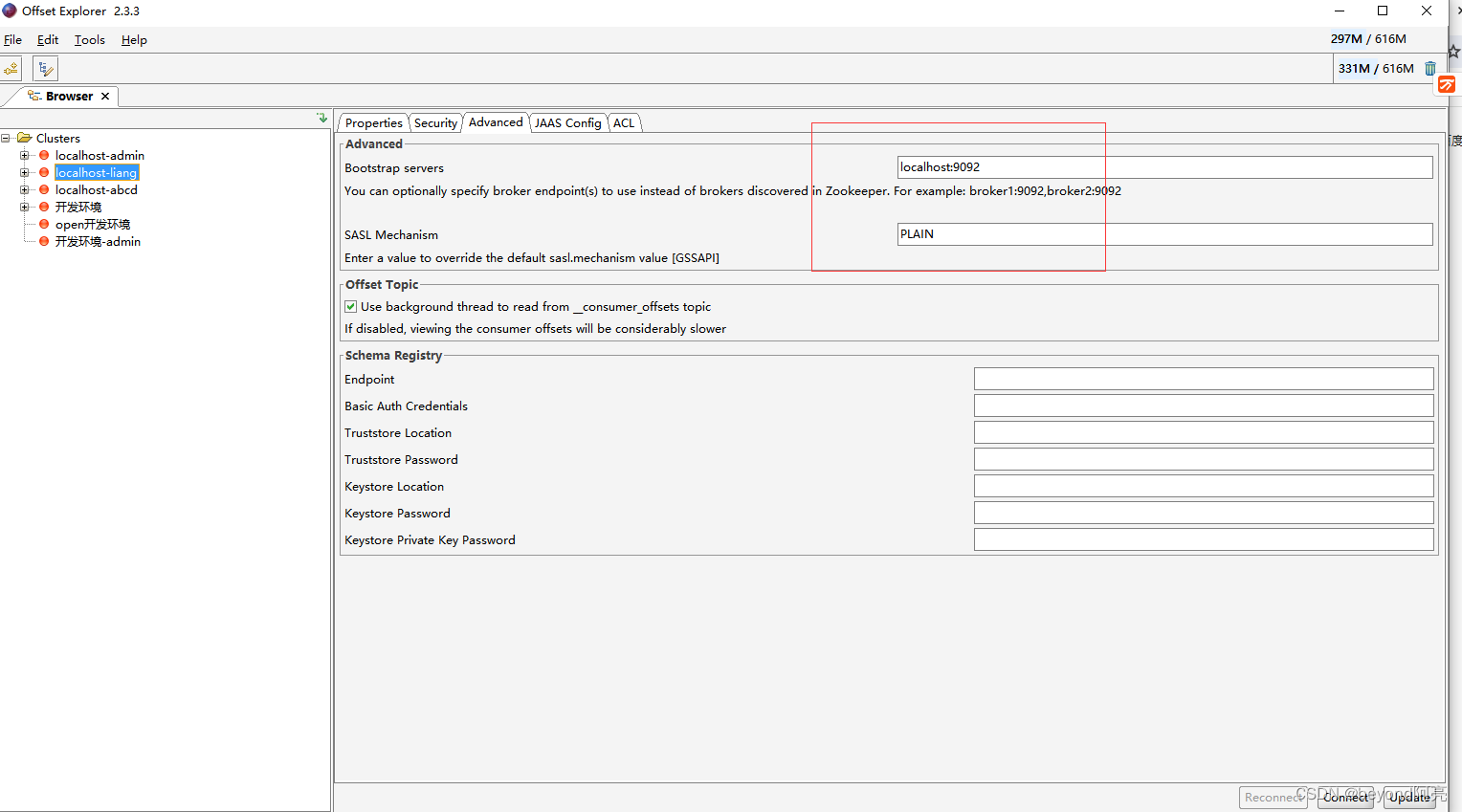Screen dimensions: 1462x812
Task: Click the Connect button
Action: click(1346, 797)
